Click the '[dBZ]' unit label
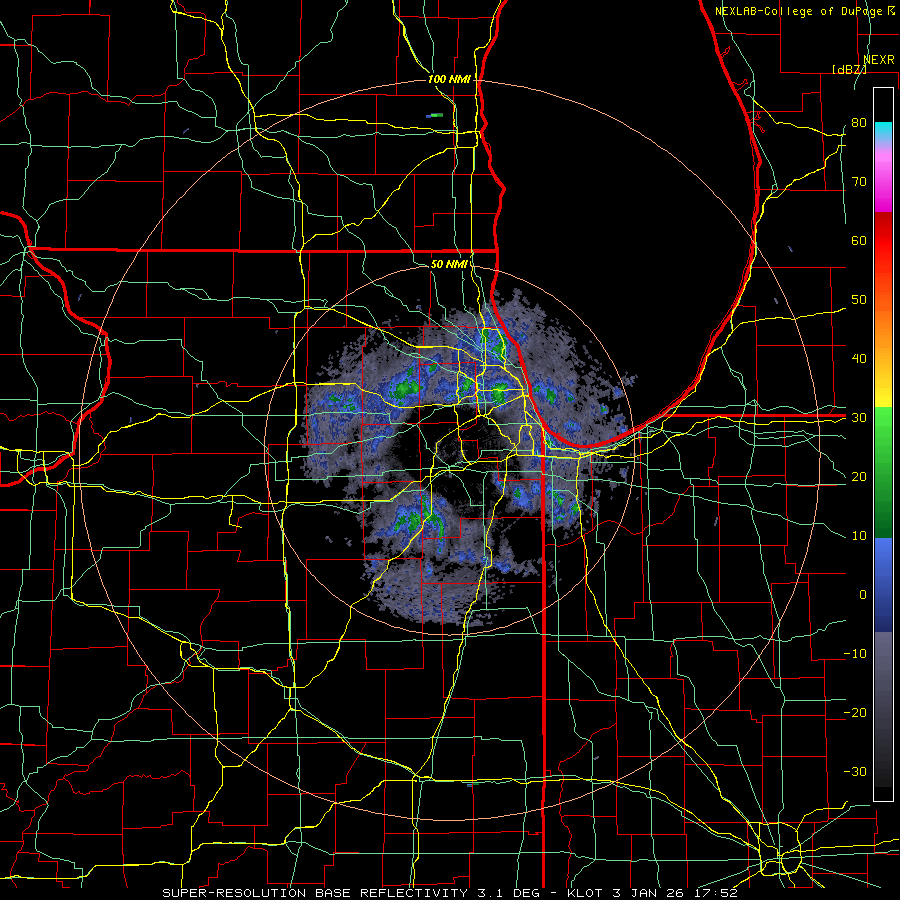 pyautogui.click(x=849, y=69)
